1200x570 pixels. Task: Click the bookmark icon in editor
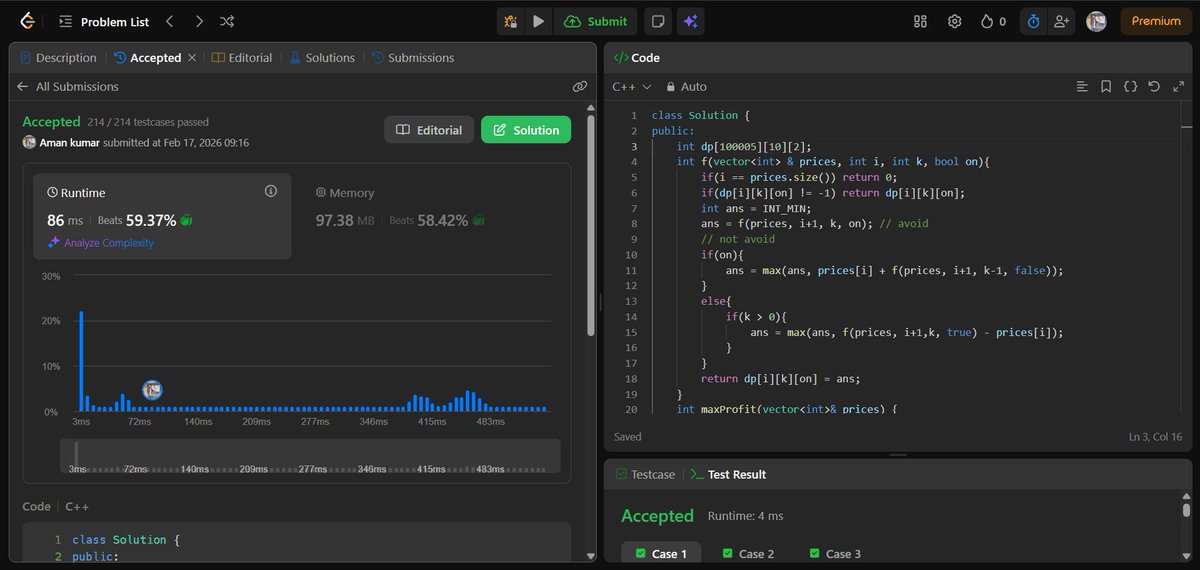(1105, 87)
